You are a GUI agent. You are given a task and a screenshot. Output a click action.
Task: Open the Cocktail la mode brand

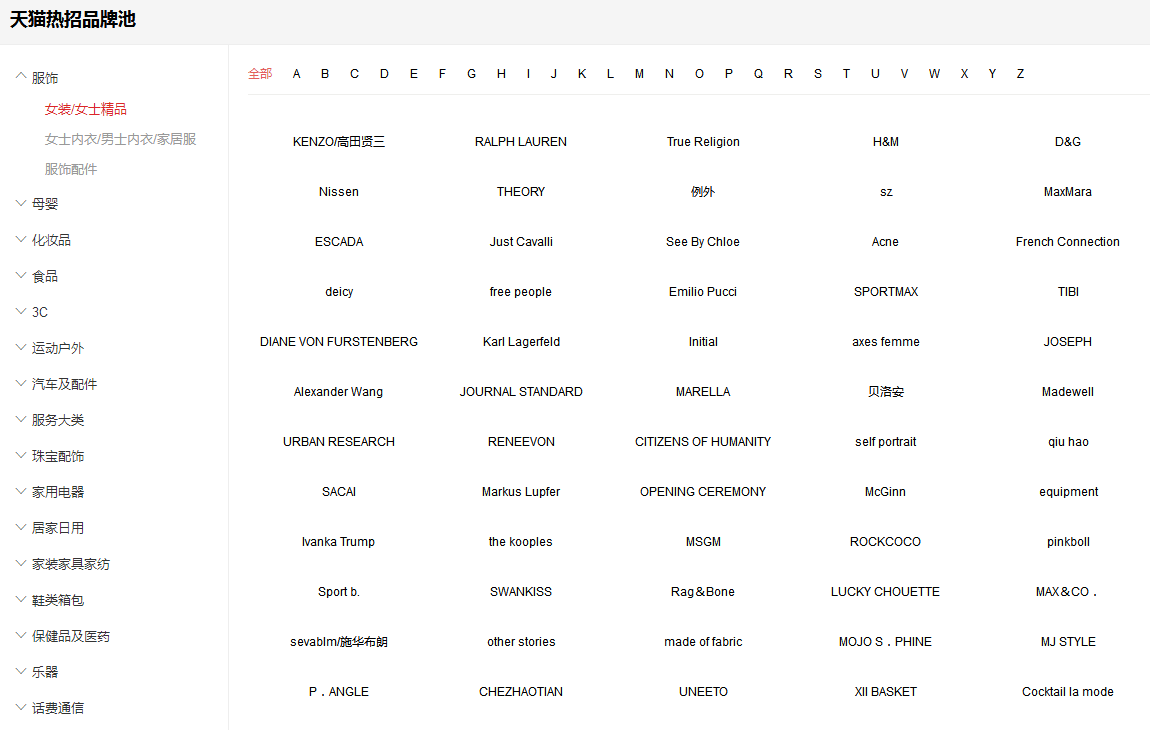pyautogui.click(x=1068, y=692)
